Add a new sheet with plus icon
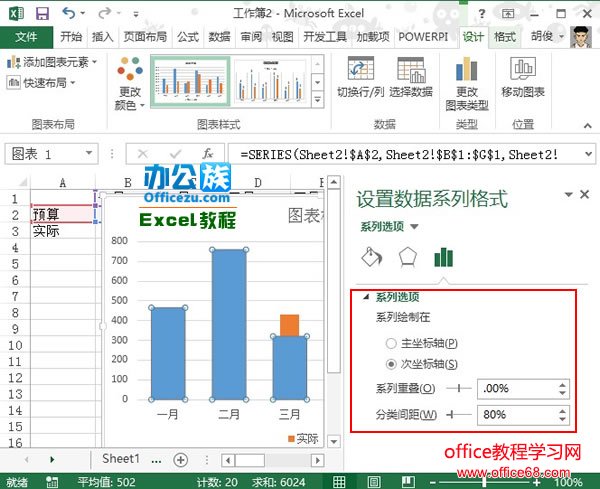Image resolution: width=600 pixels, height=489 pixels. [181, 460]
